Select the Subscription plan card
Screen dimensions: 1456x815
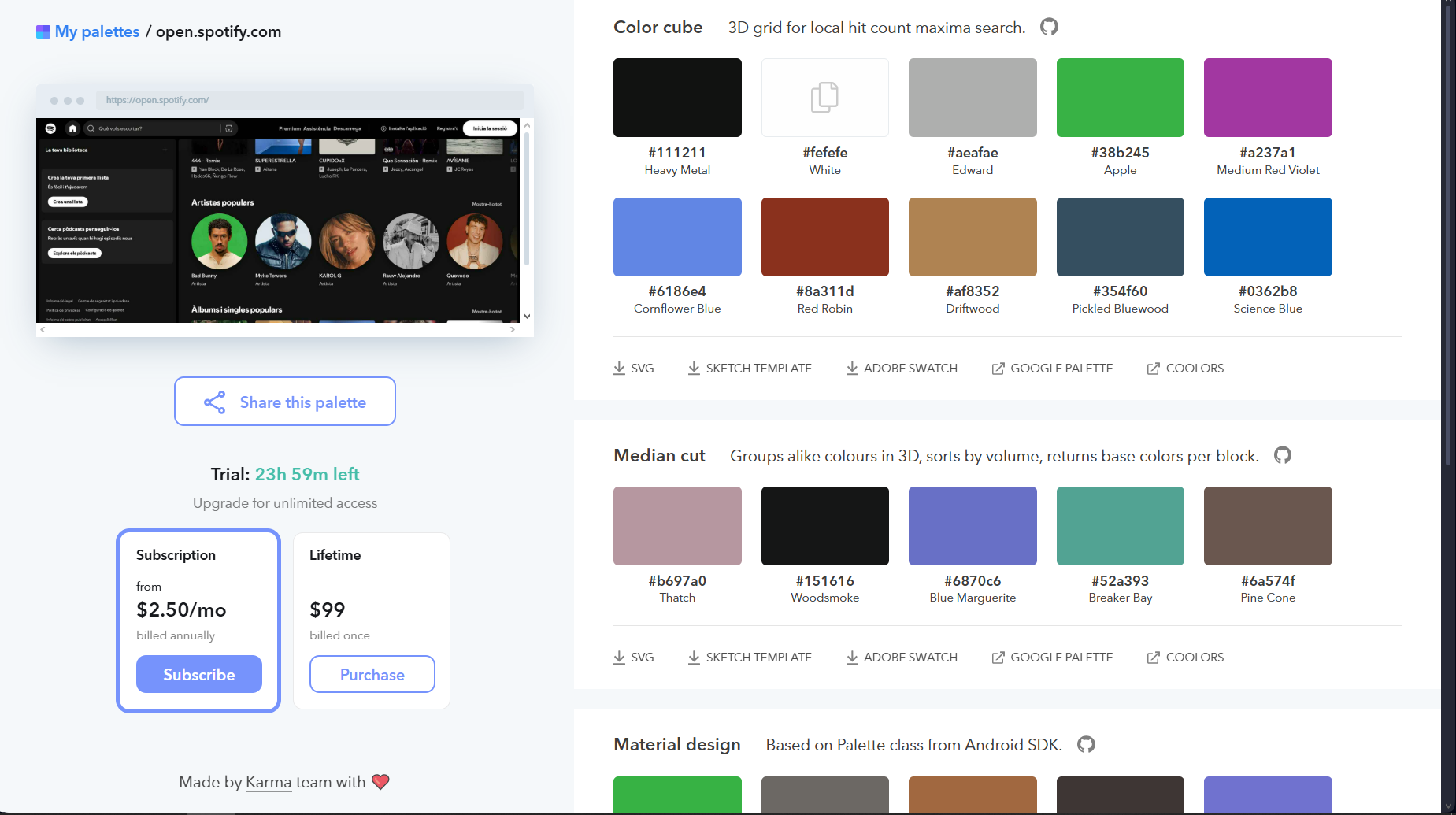pos(198,583)
